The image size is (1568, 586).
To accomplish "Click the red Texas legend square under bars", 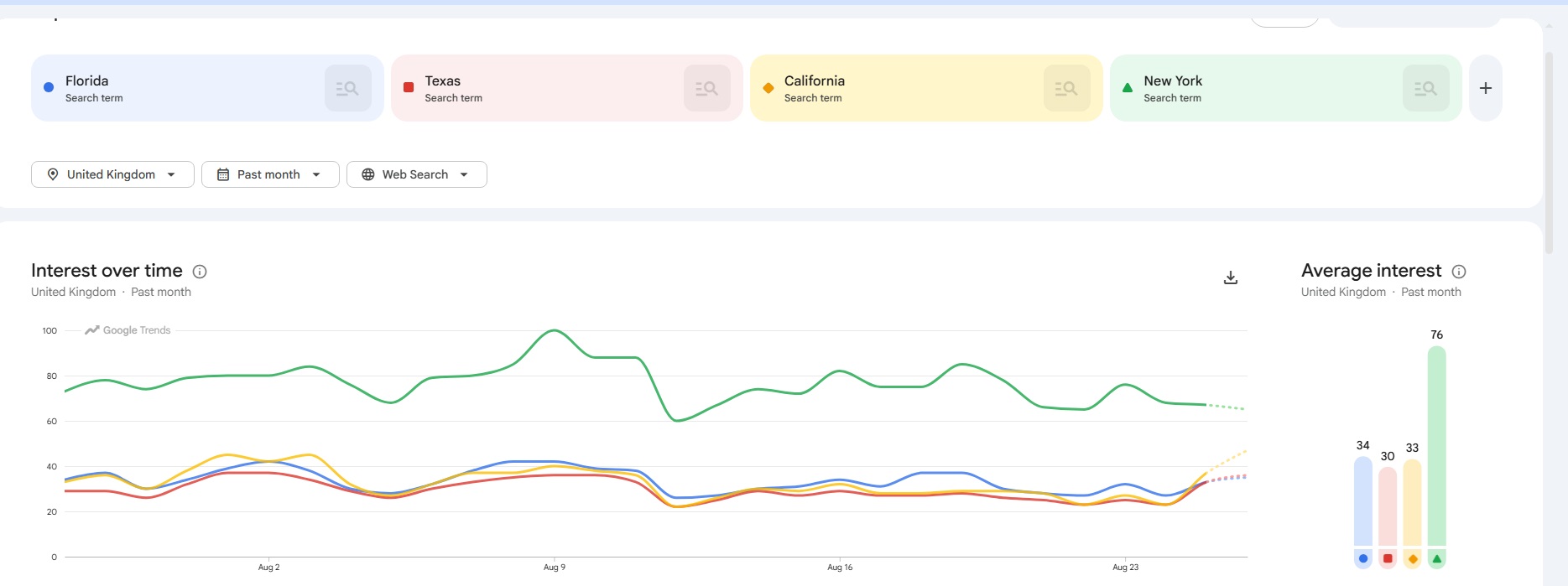I will pyautogui.click(x=1388, y=558).
